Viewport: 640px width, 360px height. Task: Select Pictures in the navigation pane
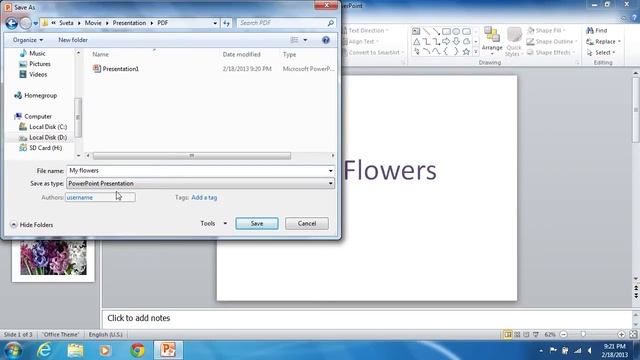click(x=40, y=64)
